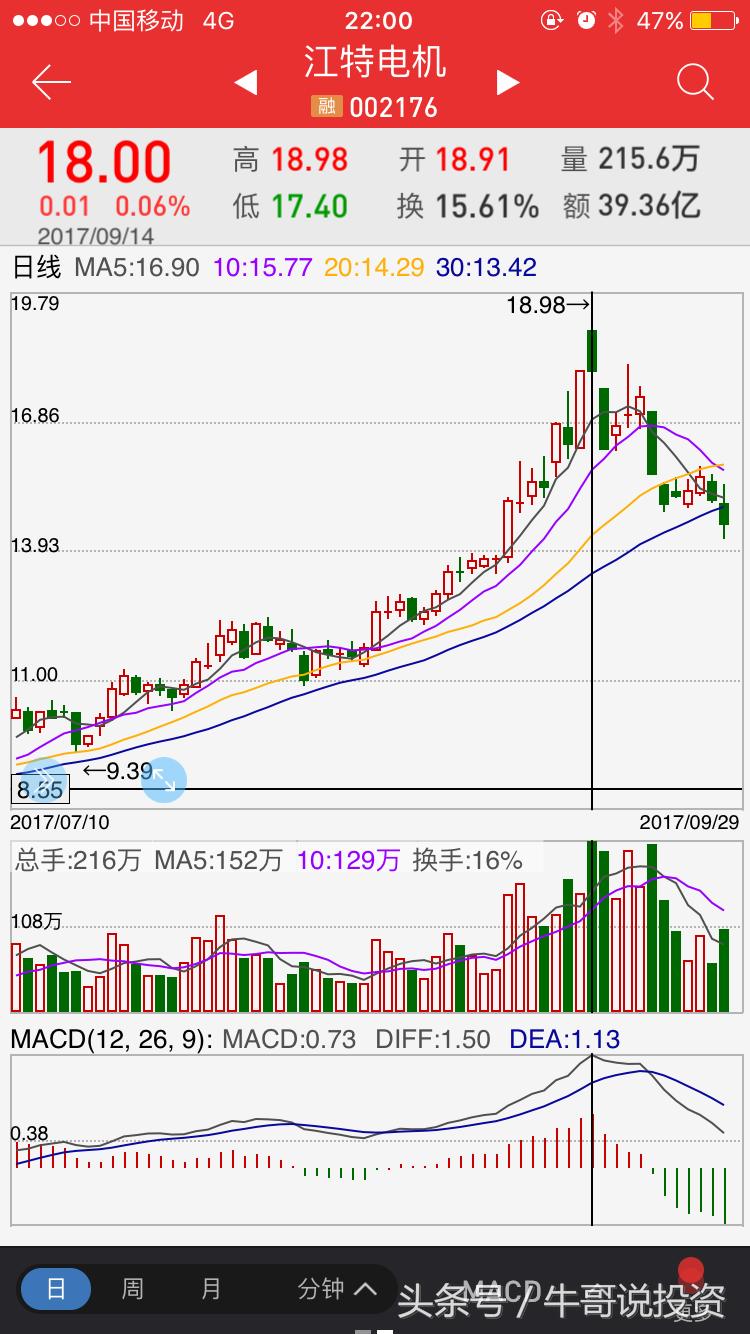
Task: Expand the 分钟 minute interval menu
Action: [x=336, y=1289]
